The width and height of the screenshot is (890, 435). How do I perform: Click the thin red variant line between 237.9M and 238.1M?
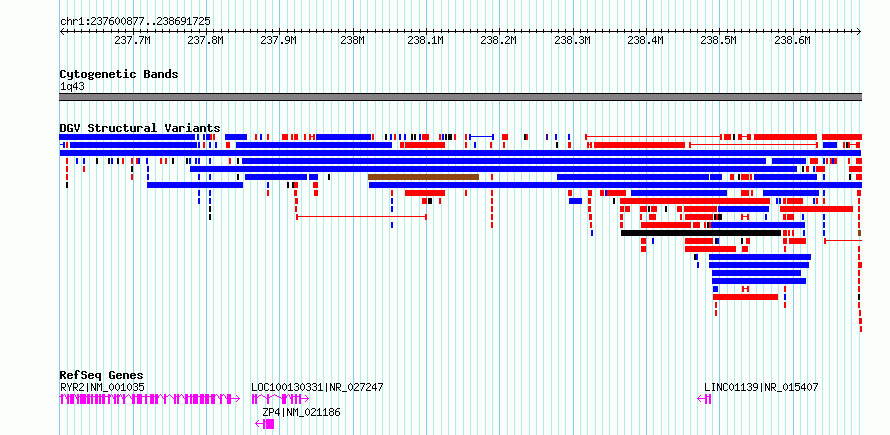(x=361, y=216)
